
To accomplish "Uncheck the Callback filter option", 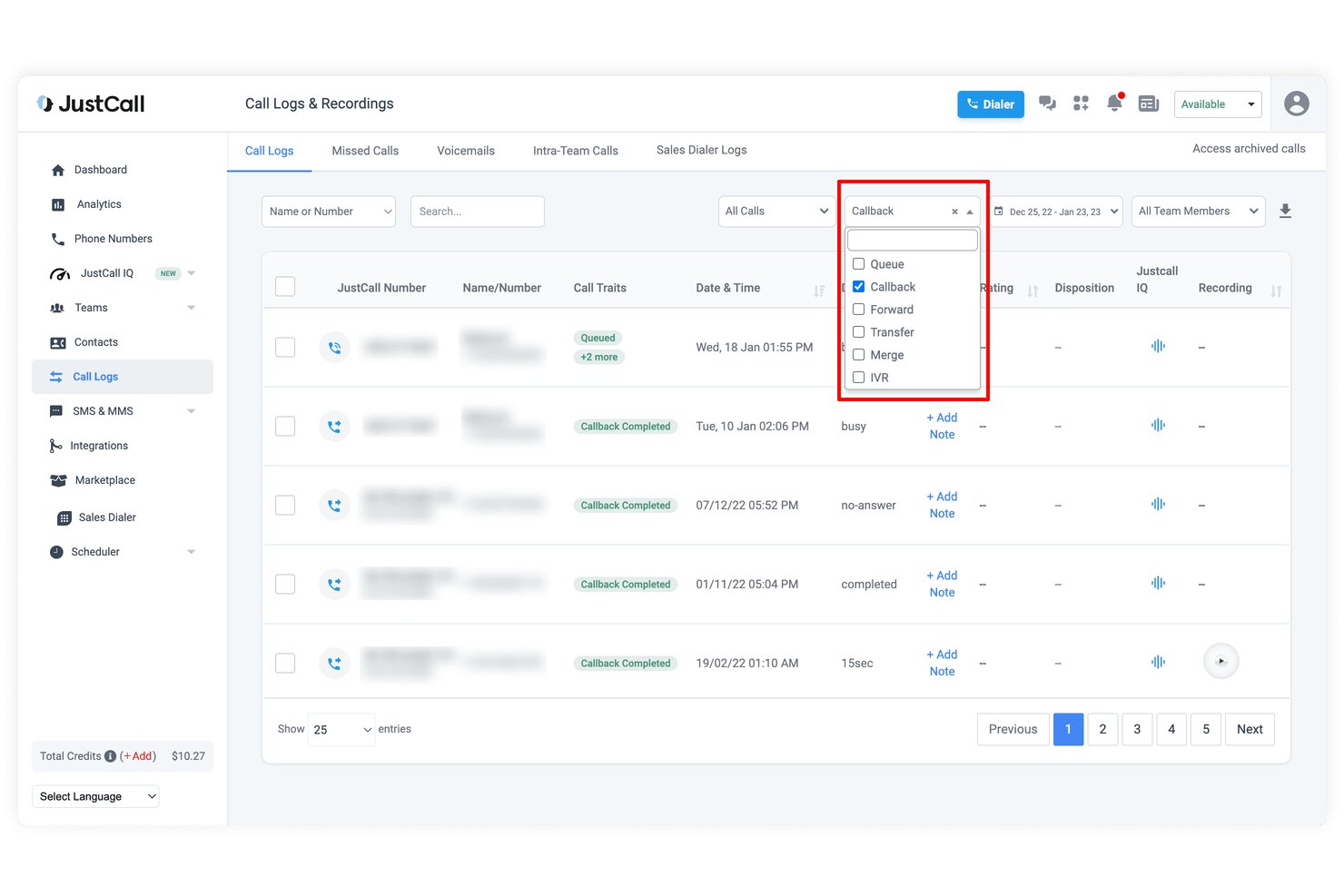I will 858,287.
